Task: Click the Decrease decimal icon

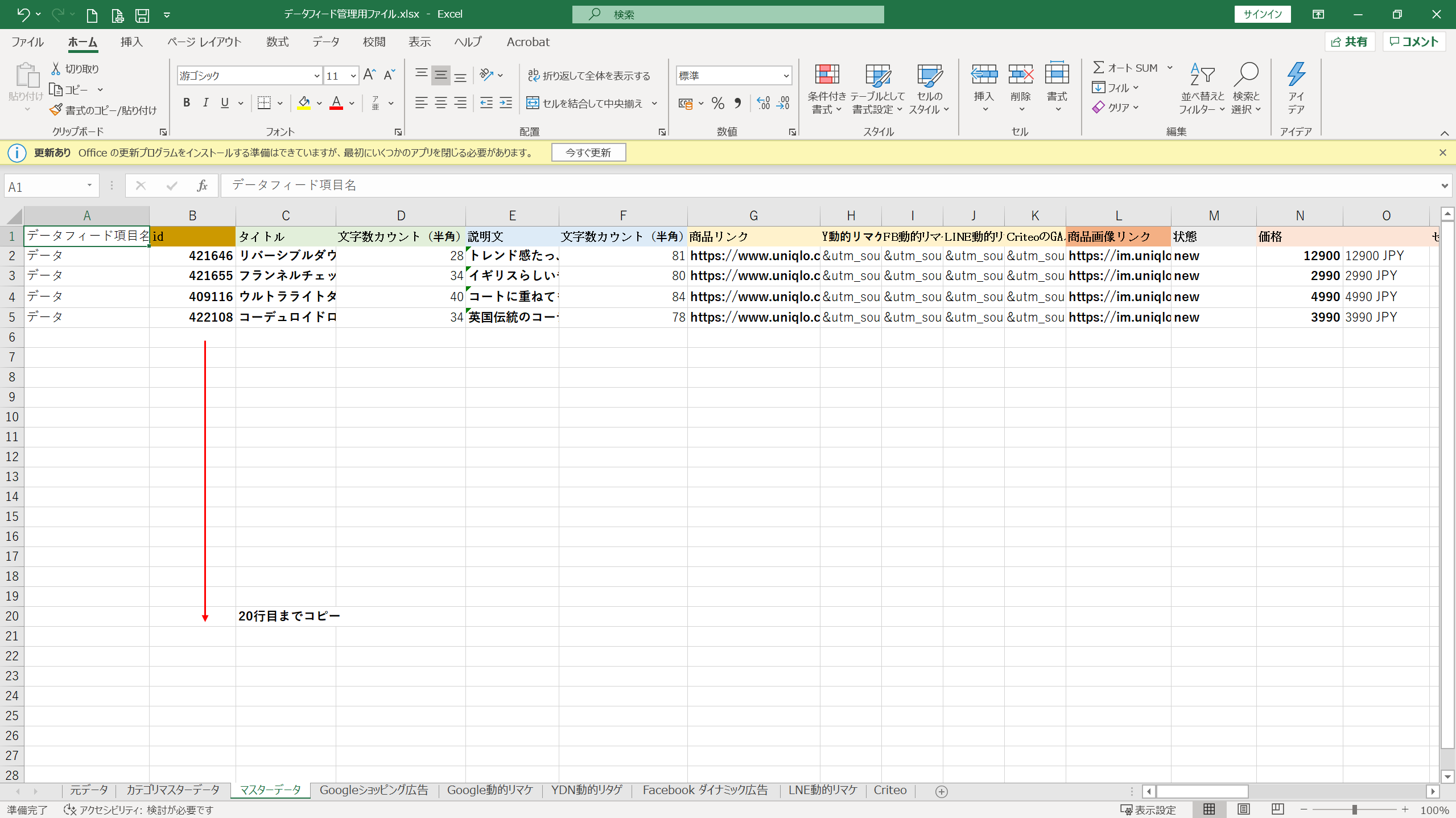Action: [x=783, y=103]
